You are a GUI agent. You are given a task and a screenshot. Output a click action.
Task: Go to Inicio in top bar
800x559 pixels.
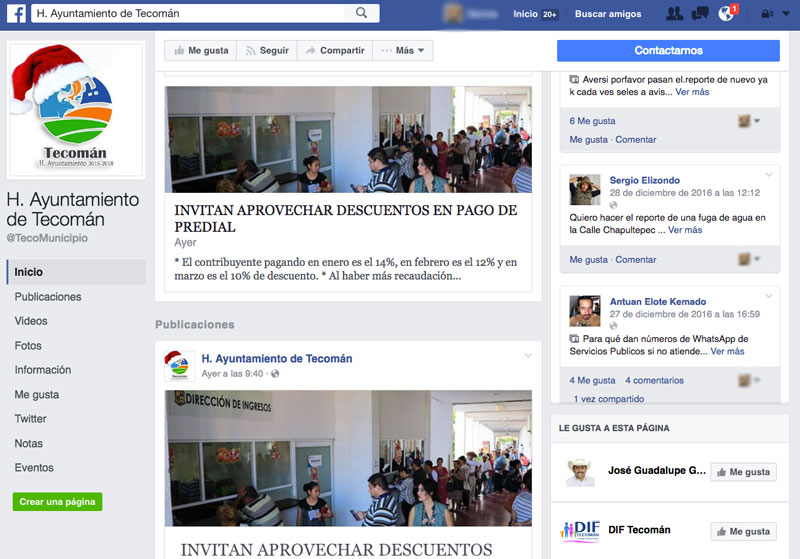coord(525,14)
